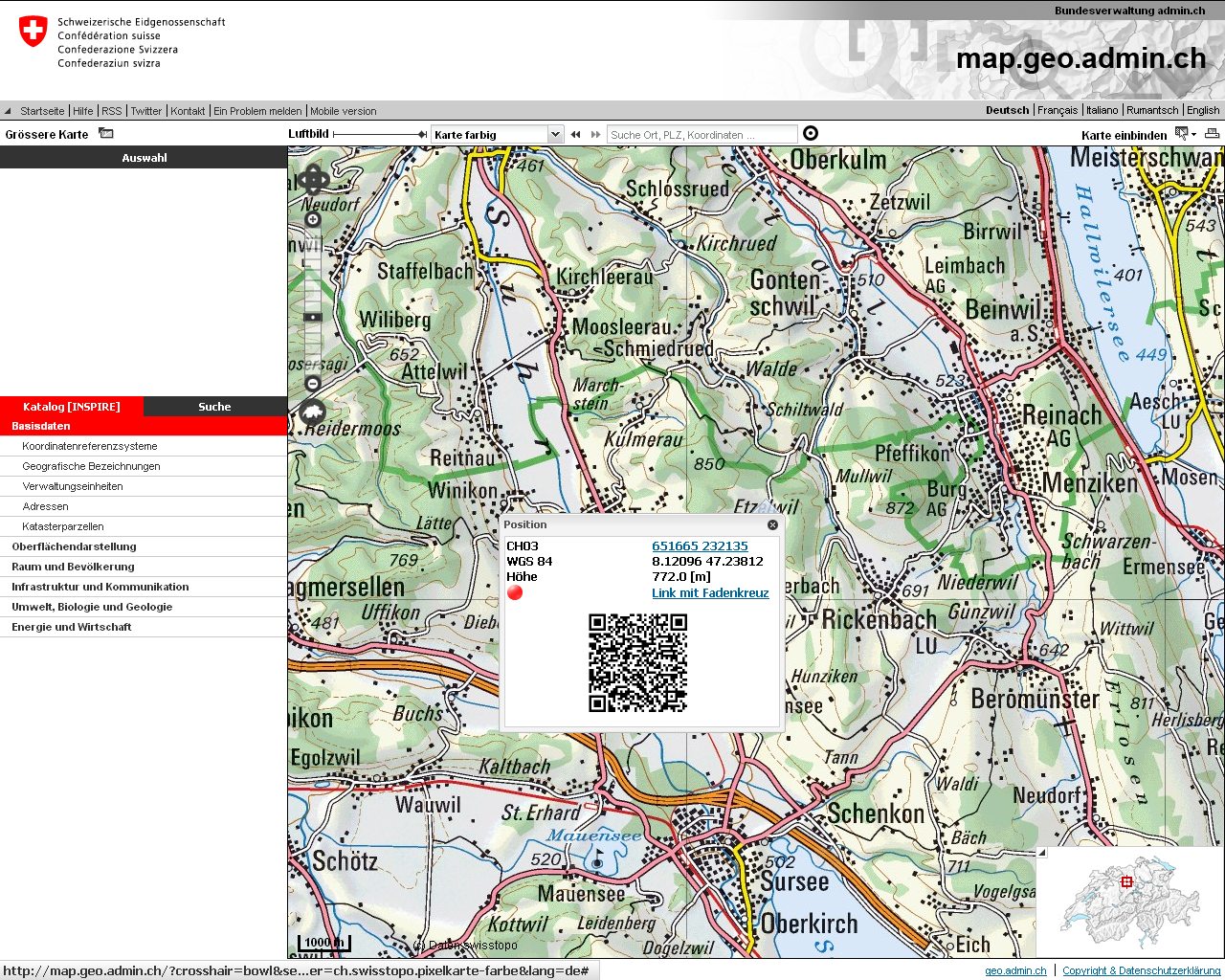Click the geolocation target icon
1225x980 pixels.
(x=811, y=134)
